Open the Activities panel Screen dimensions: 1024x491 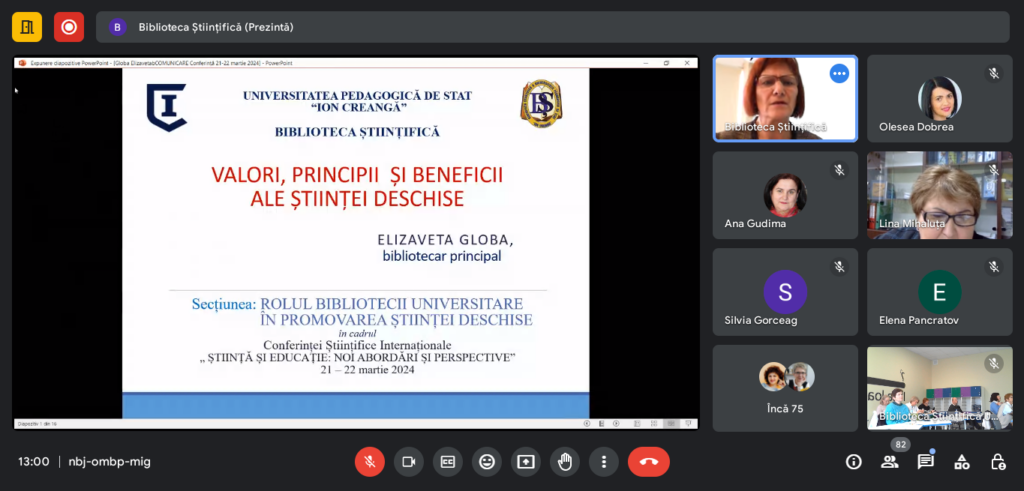(962, 461)
